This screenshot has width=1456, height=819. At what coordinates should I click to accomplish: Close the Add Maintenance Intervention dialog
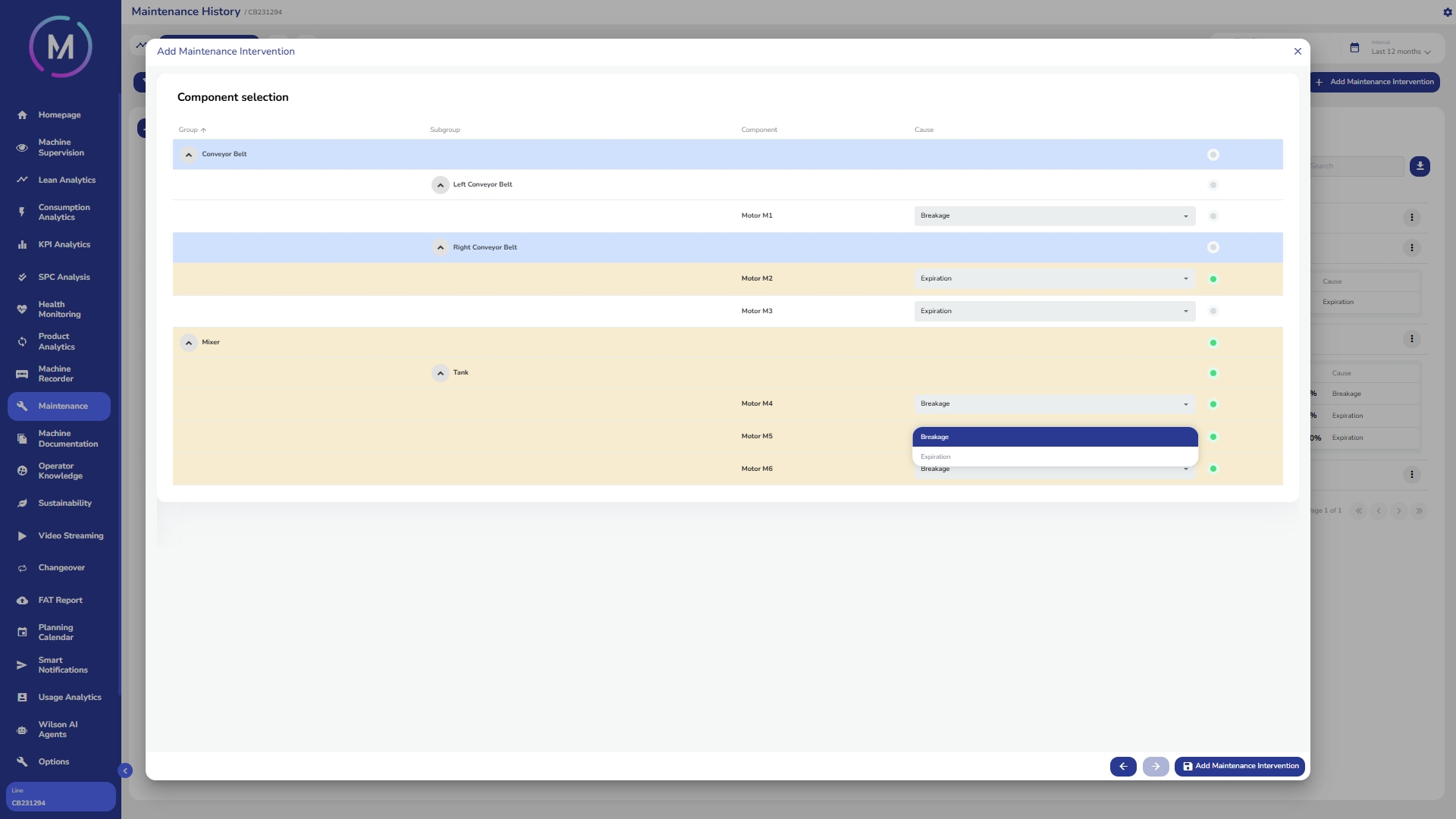coord(1298,52)
